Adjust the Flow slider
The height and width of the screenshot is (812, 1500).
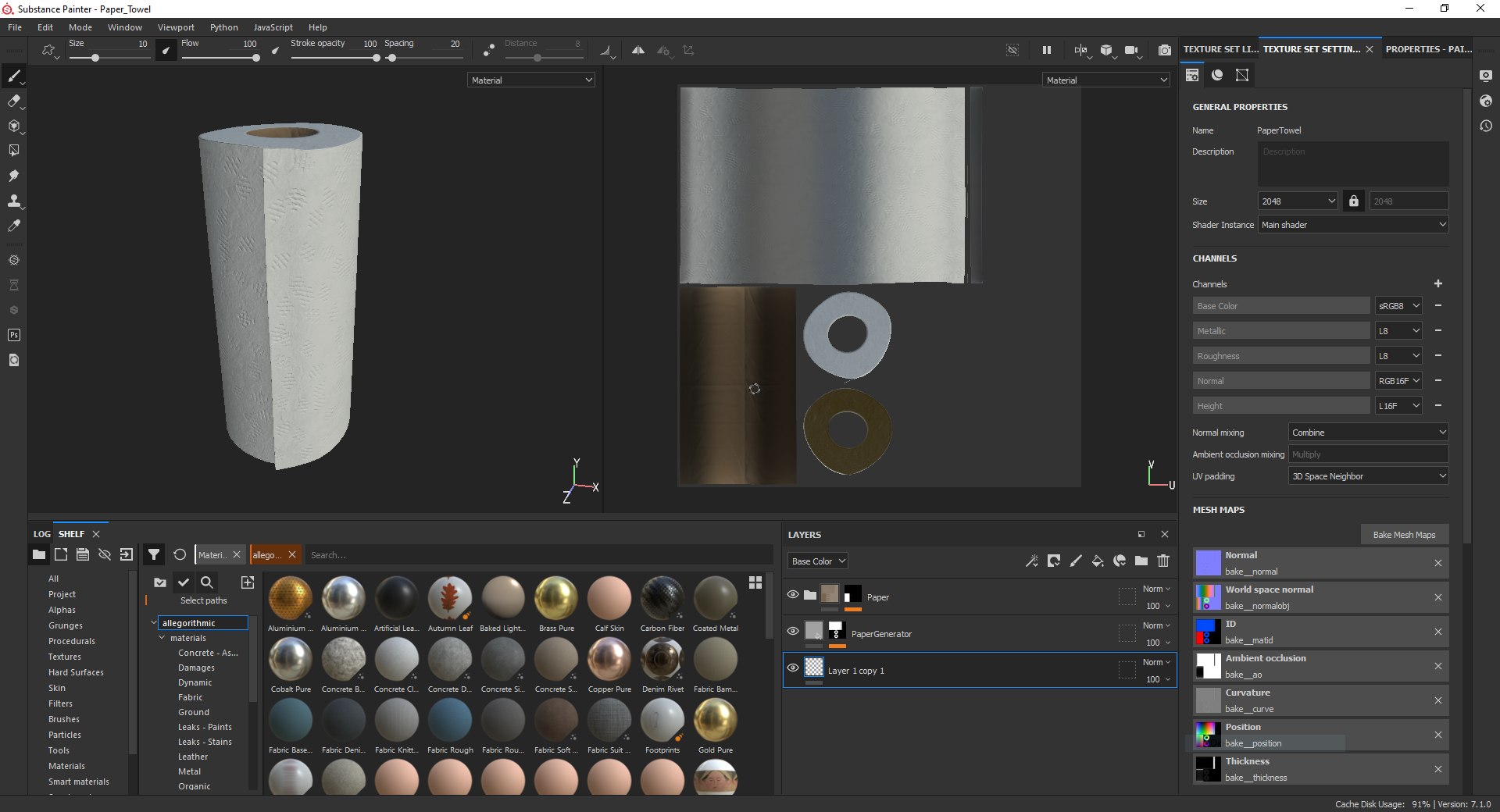pos(220,58)
